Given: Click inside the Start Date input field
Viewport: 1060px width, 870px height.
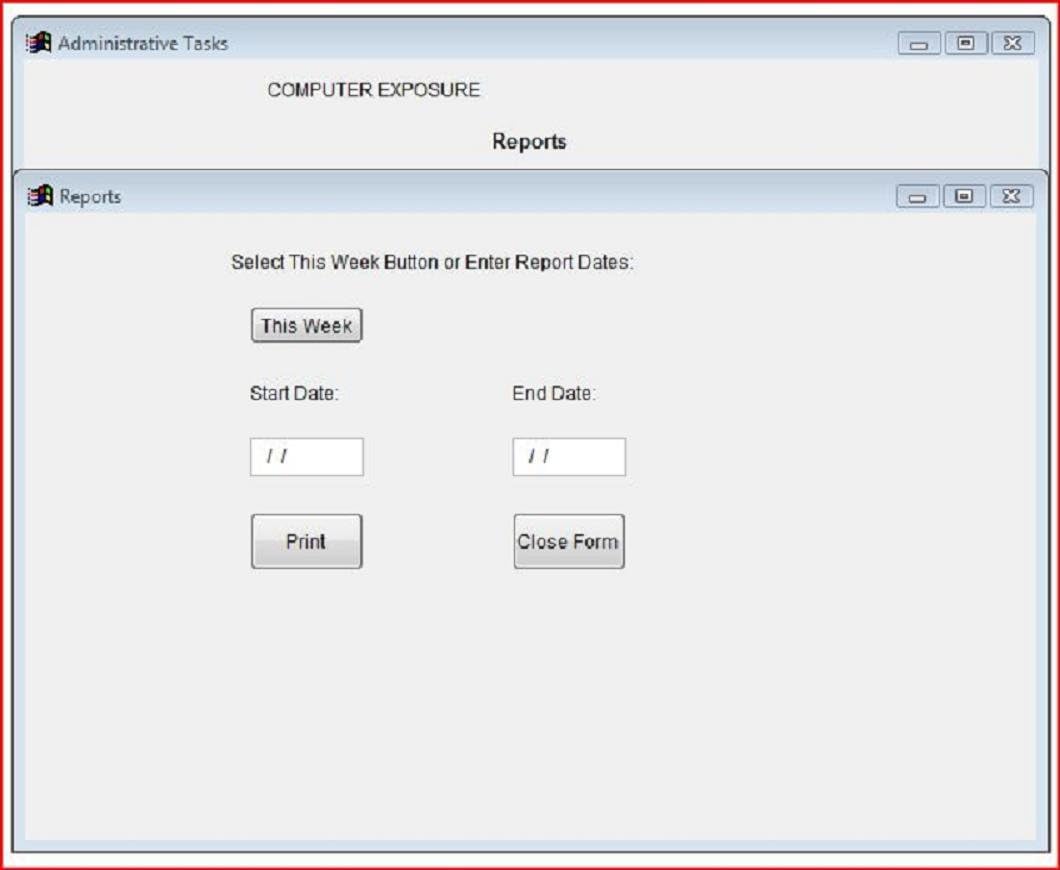Looking at the screenshot, I should point(306,457).
